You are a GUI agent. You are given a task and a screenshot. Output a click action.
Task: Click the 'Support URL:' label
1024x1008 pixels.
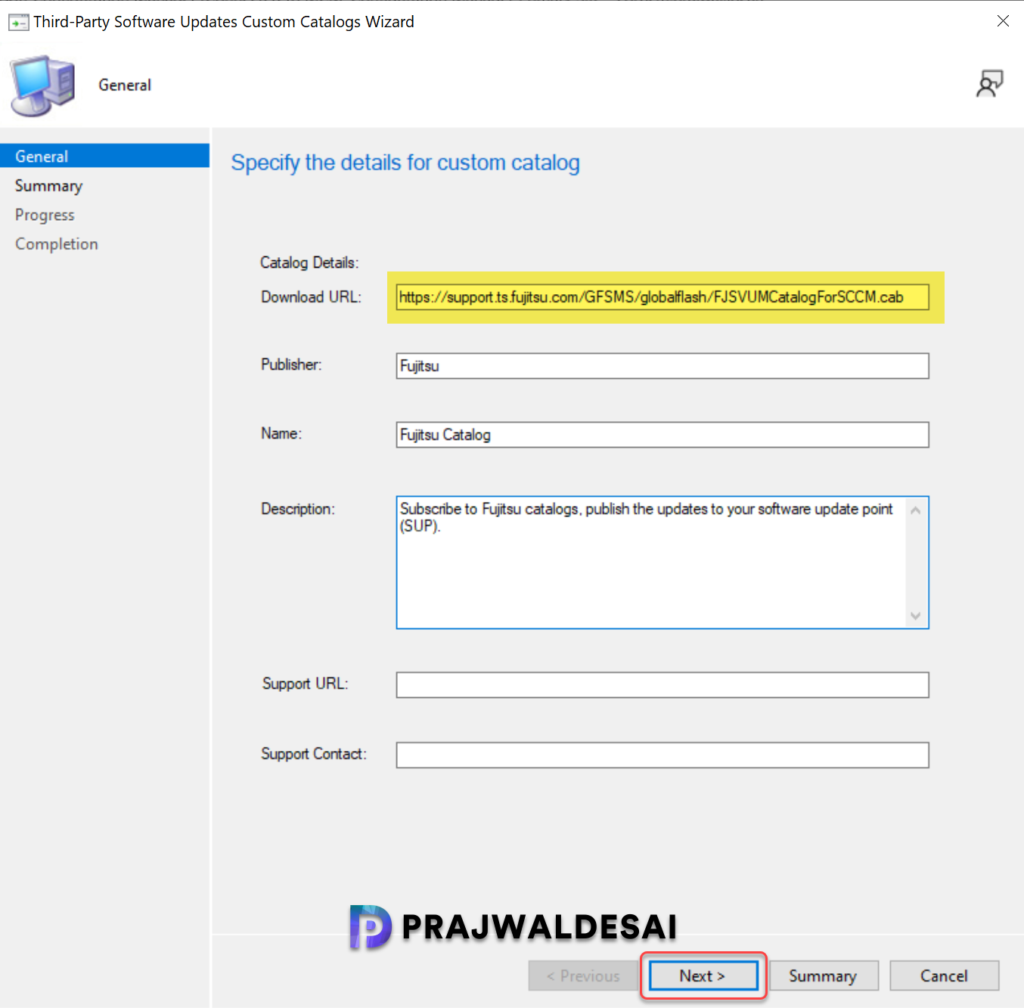[305, 684]
